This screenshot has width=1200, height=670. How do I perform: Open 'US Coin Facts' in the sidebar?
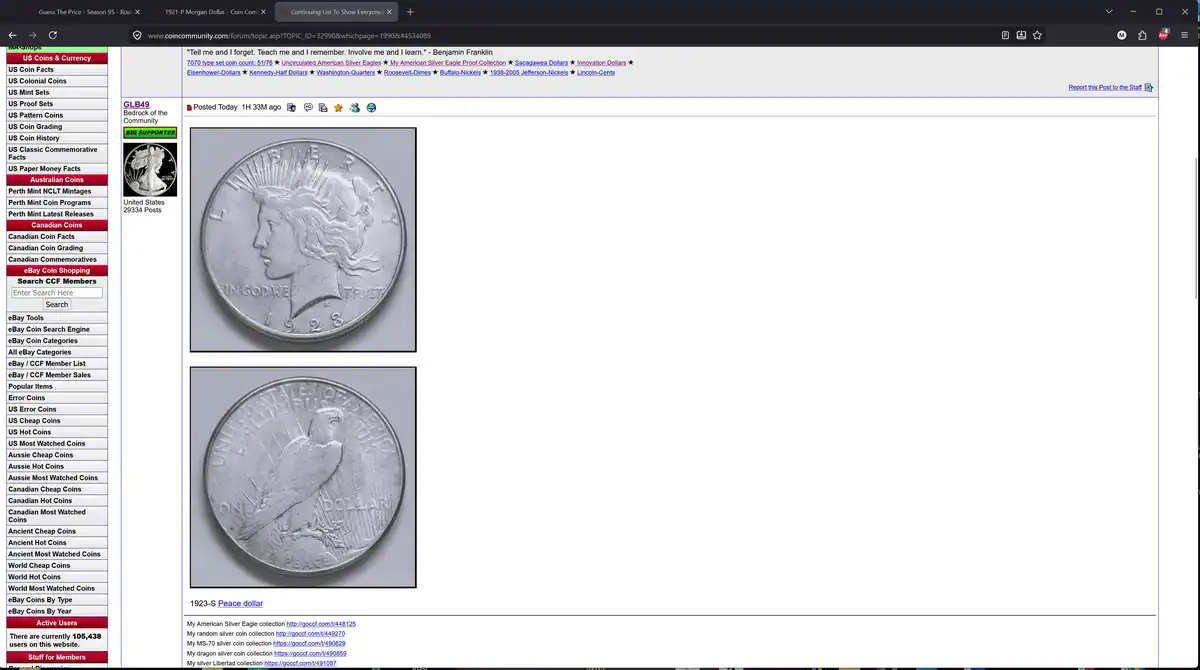coord(56,69)
